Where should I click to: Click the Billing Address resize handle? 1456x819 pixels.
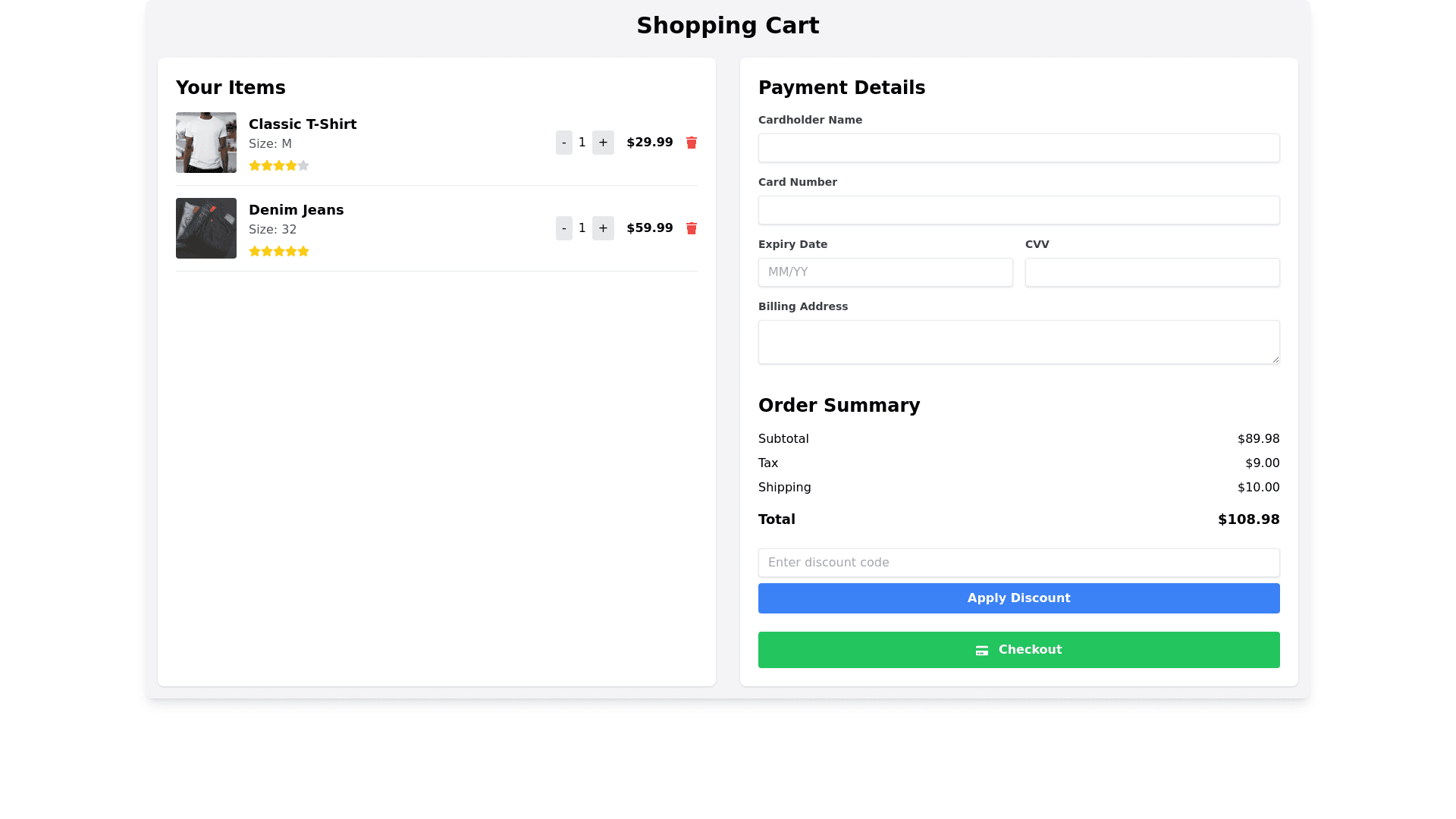[1276, 359]
